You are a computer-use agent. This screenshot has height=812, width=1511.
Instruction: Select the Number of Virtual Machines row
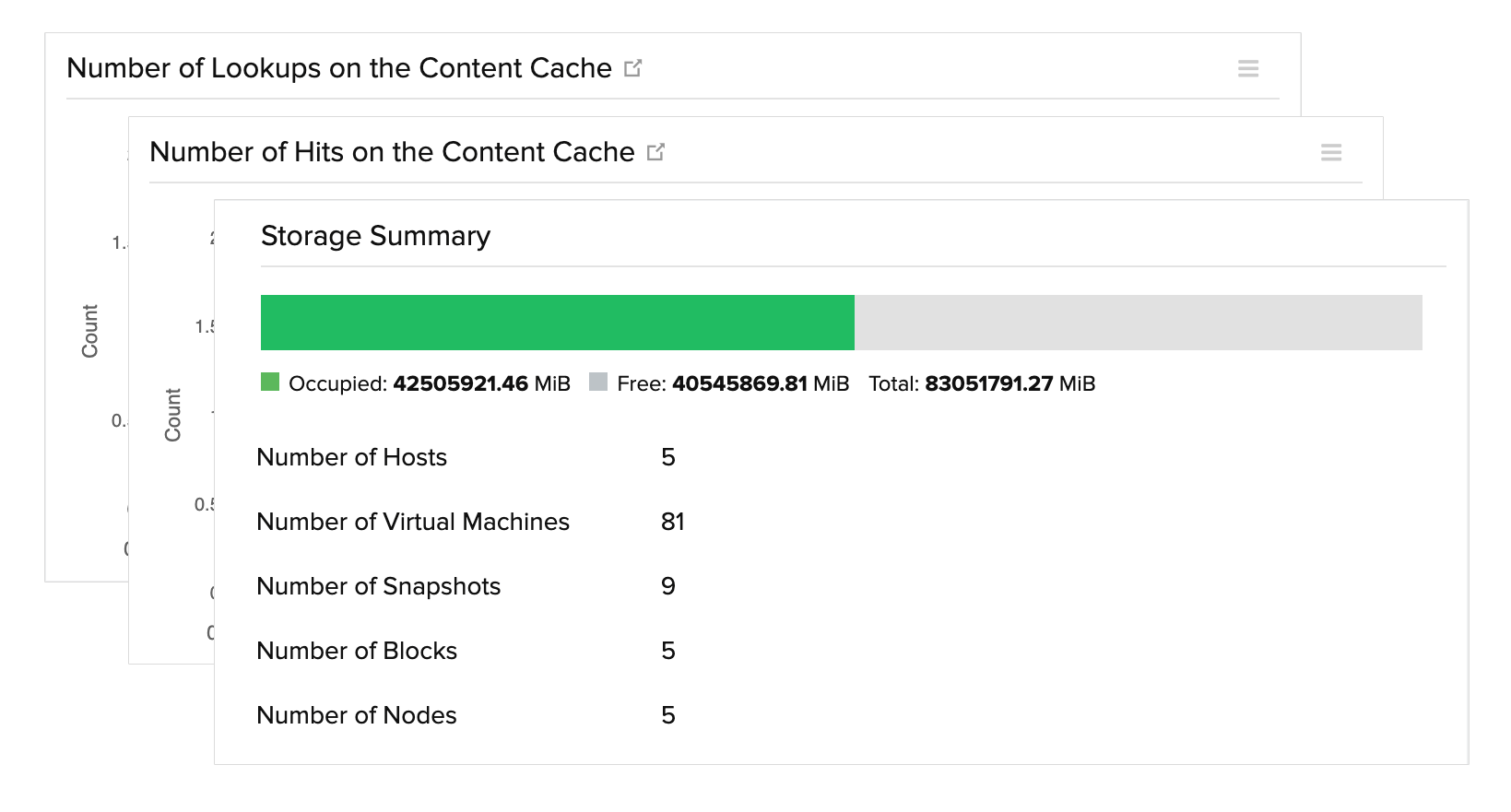pos(413,522)
